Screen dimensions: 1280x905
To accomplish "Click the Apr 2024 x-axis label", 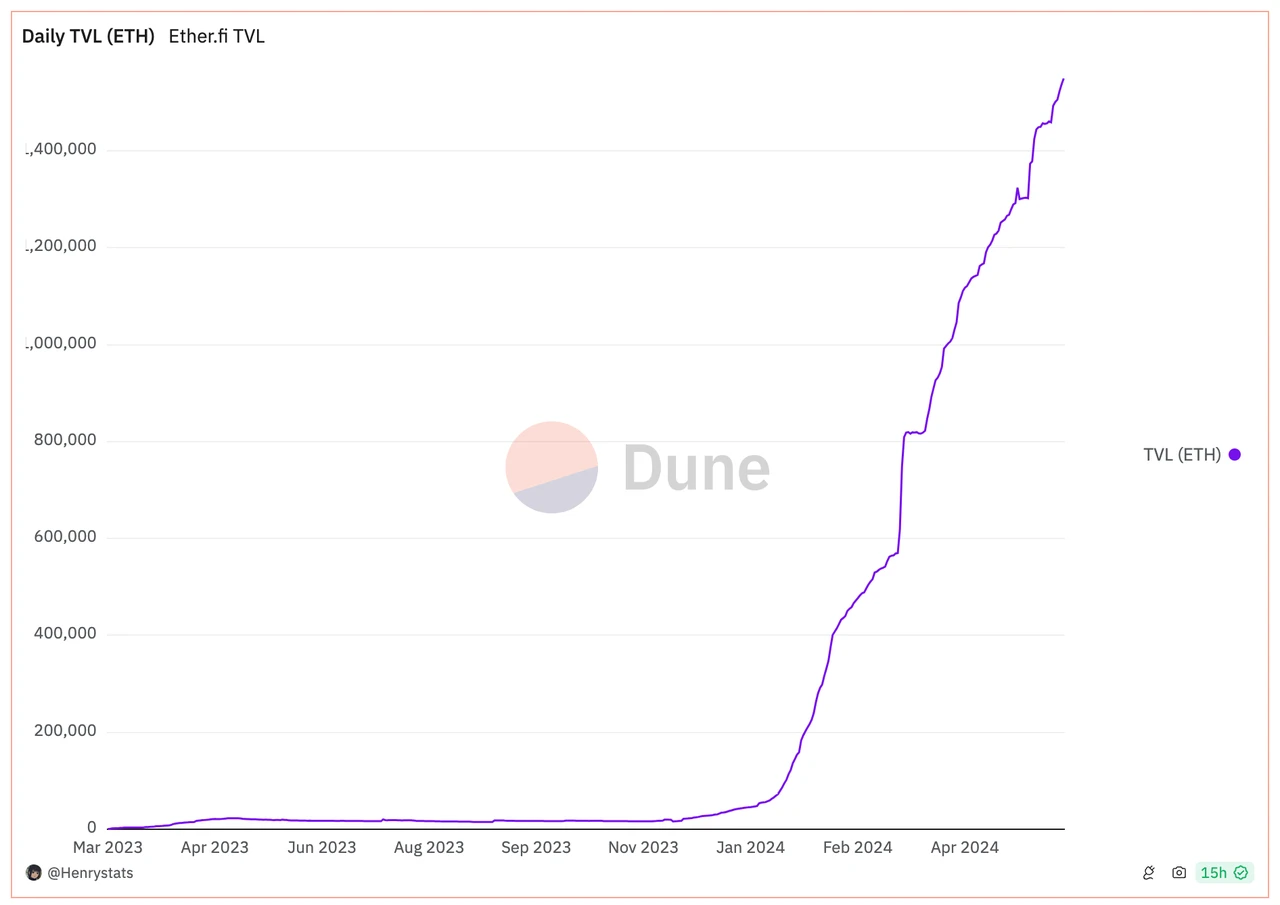I will (x=964, y=848).
